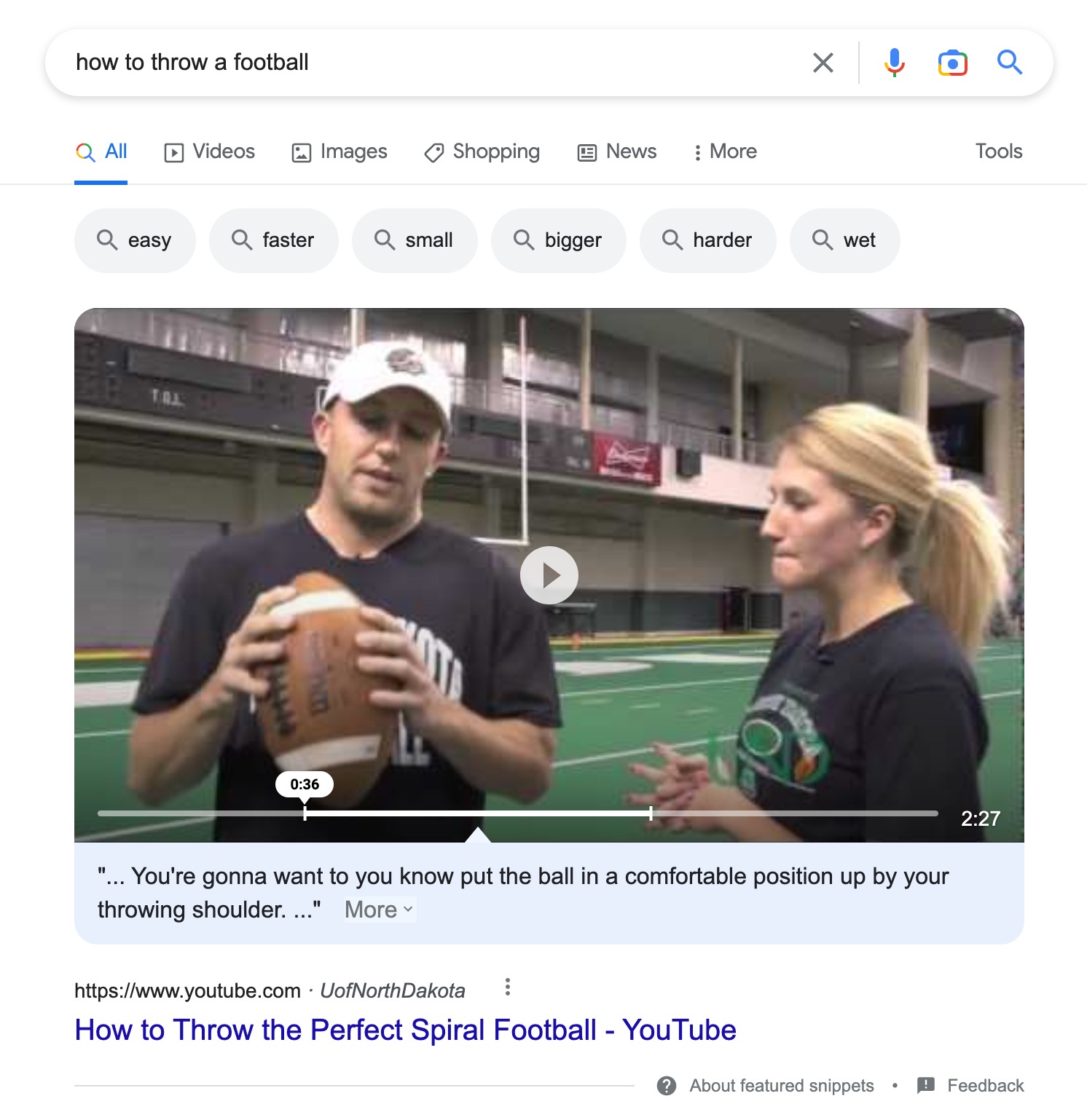Click the 0:36 marker on the video progress bar
The height and width of the screenshot is (1120, 1087).
(305, 784)
